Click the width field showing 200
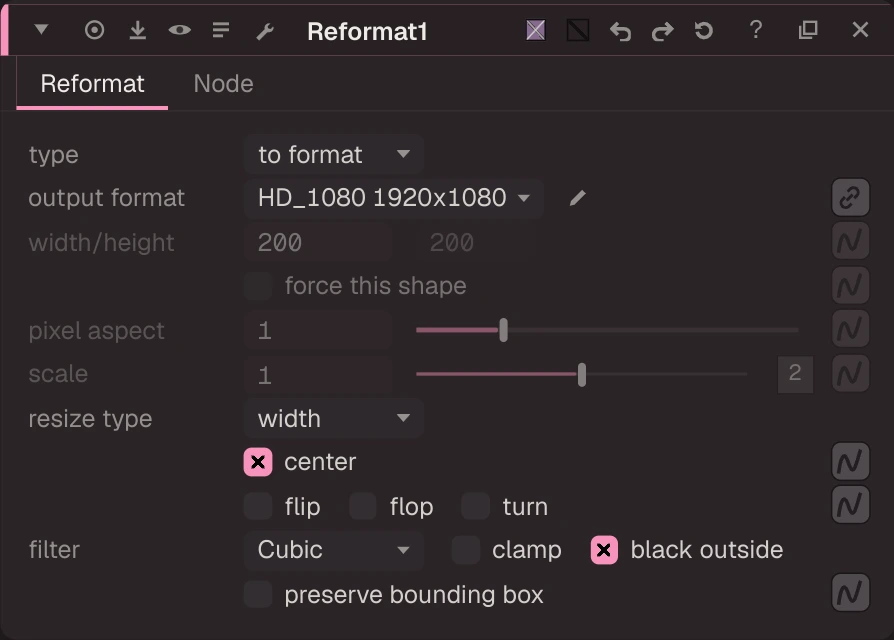This screenshot has width=894, height=640. pos(318,242)
